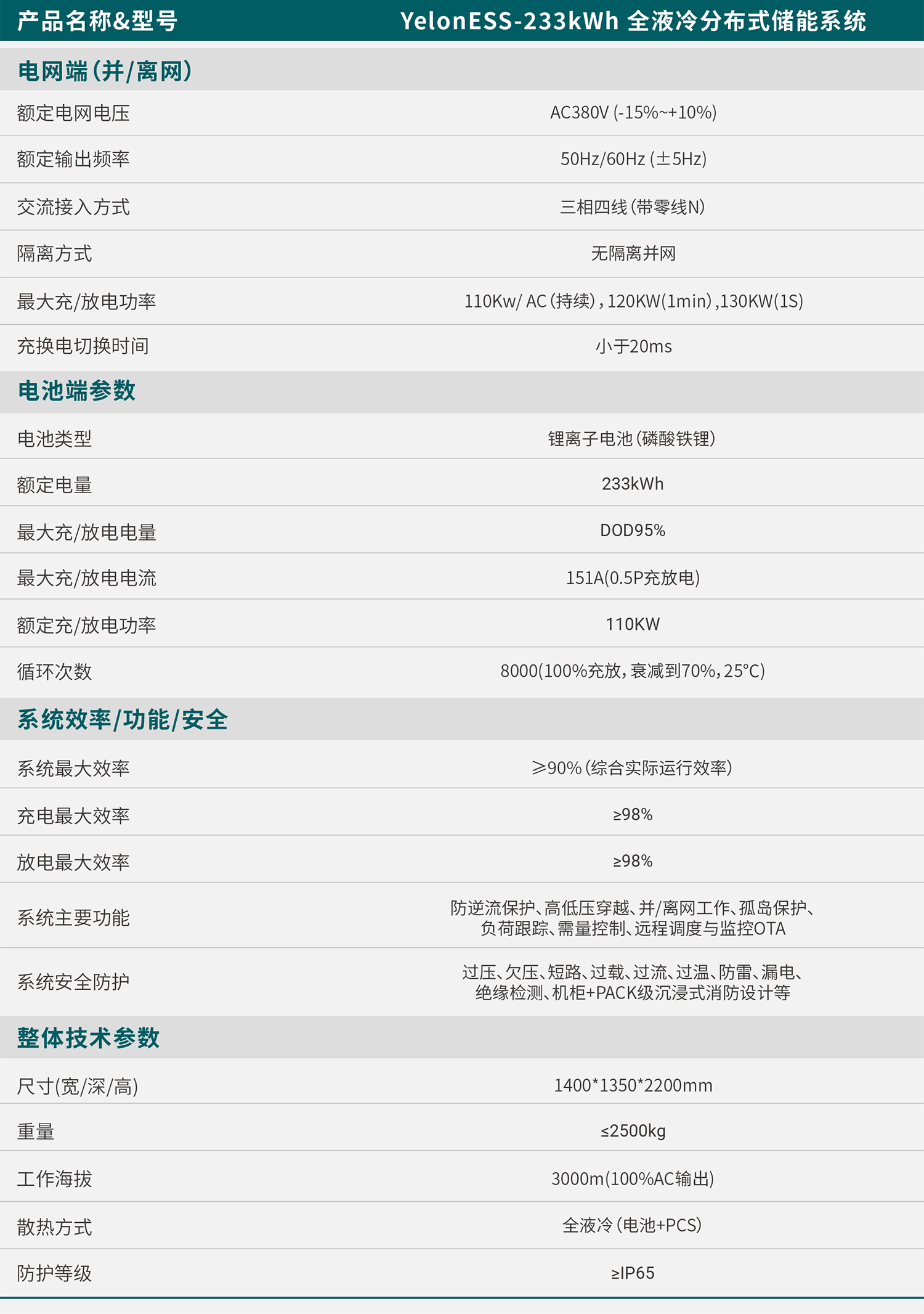Select the value DOD95%

click(x=633, y=531)
